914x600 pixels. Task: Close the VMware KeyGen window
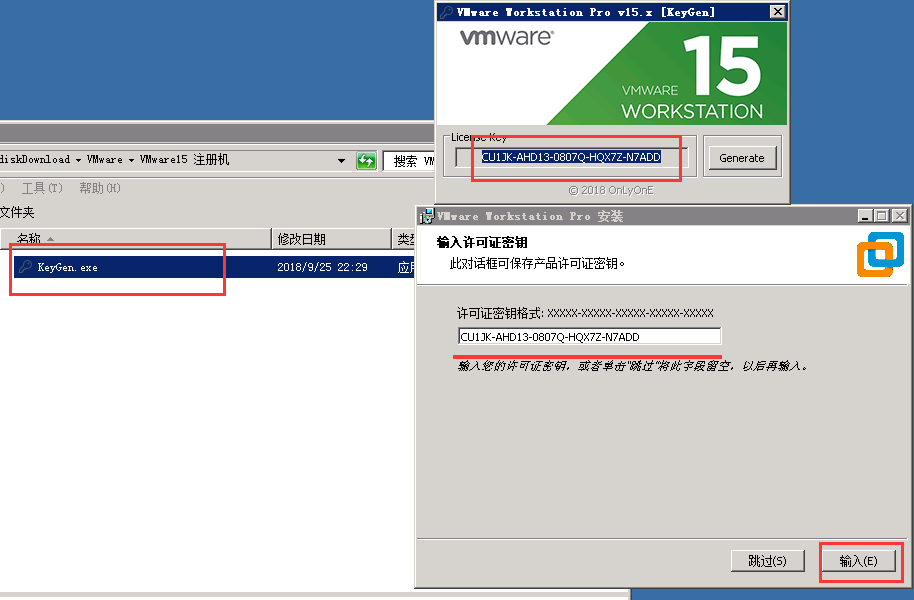[x=777, y=12]
